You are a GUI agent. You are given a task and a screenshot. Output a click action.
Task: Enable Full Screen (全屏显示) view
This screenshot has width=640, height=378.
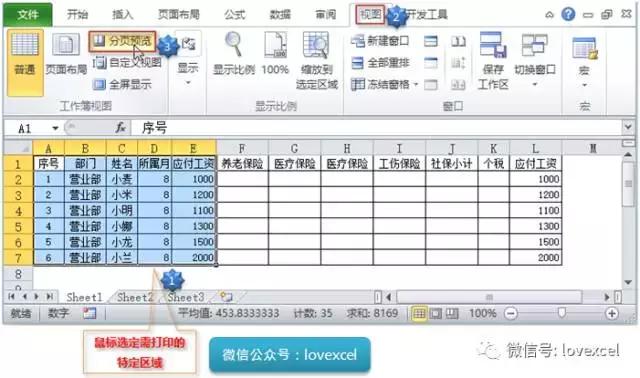(x=122, y=84)
